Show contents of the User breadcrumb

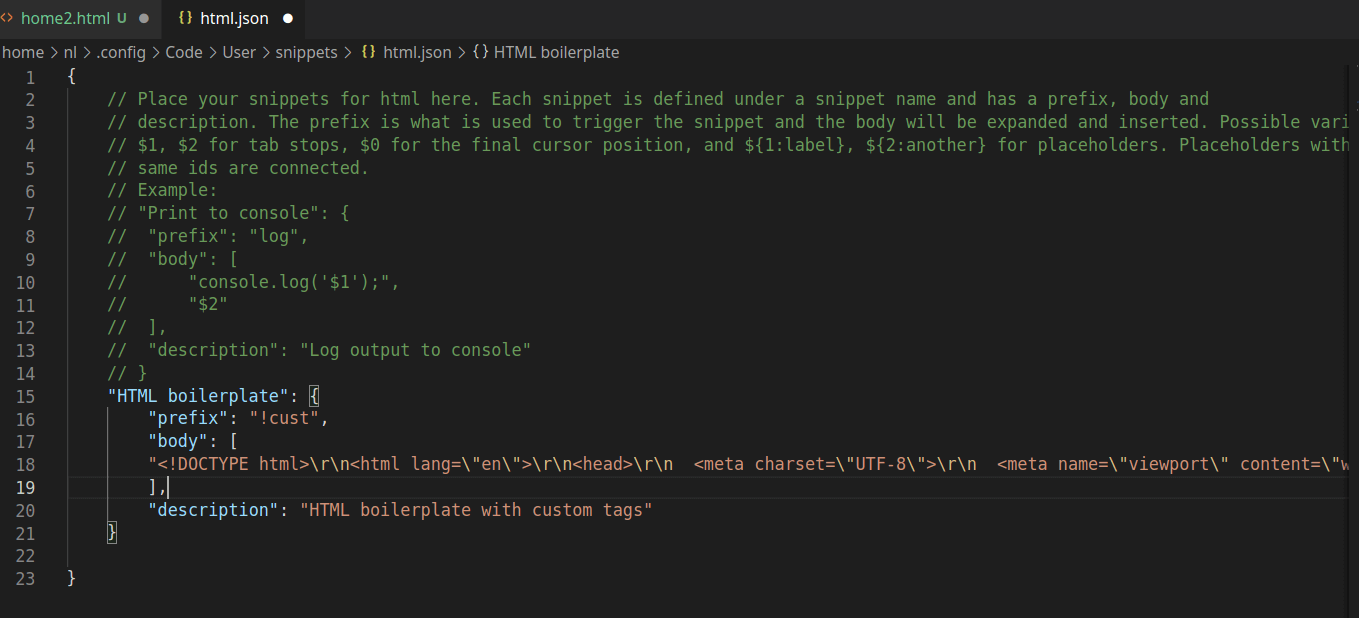(239, 52)
